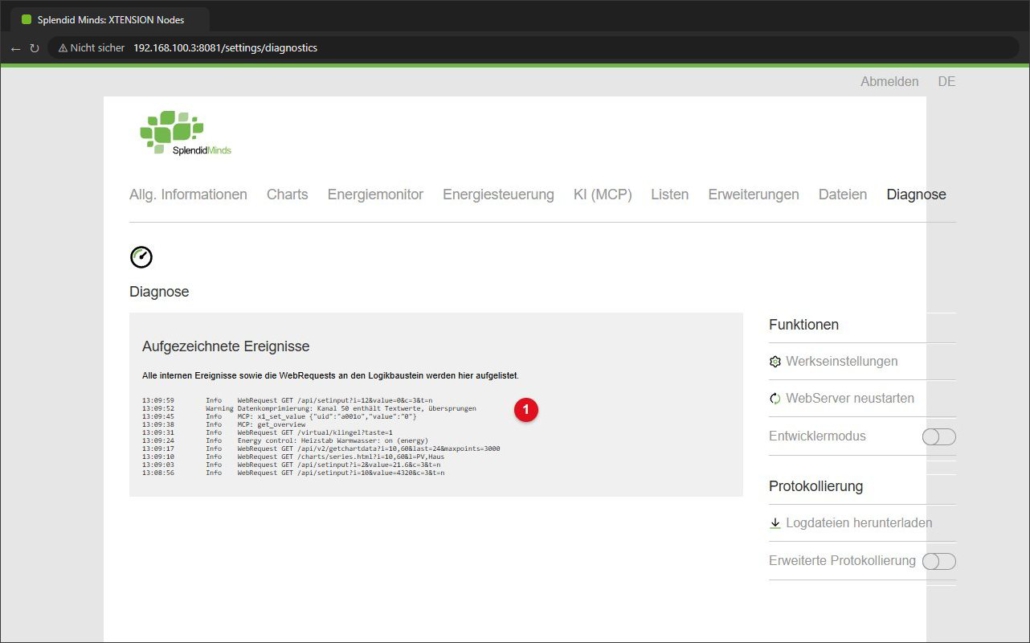Viewport: 1030px width, 643px height.
Task: Click the 'Protokollierung' section heading
Action: [816, 486]
